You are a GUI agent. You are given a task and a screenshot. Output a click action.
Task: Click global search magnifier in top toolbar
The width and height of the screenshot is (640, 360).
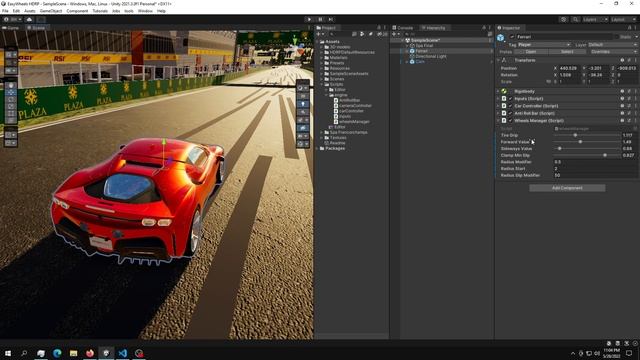pyautogui.click(x=575, y=19)
